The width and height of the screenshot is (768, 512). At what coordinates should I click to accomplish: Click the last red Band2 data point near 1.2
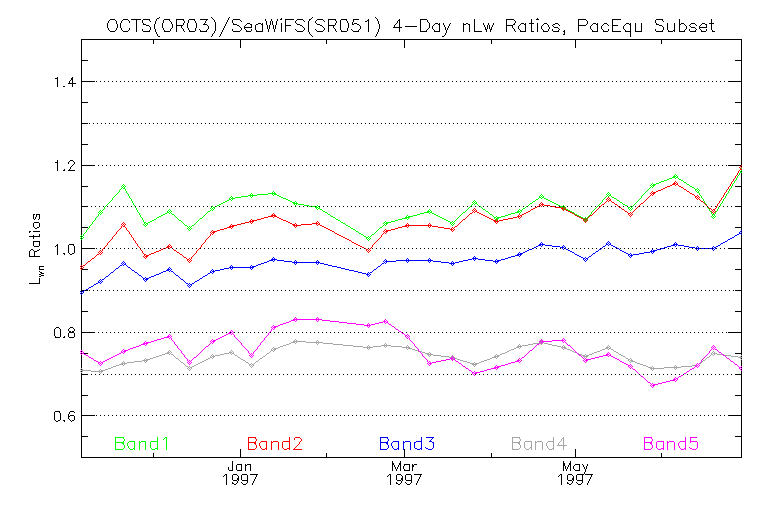pos(741,168)
